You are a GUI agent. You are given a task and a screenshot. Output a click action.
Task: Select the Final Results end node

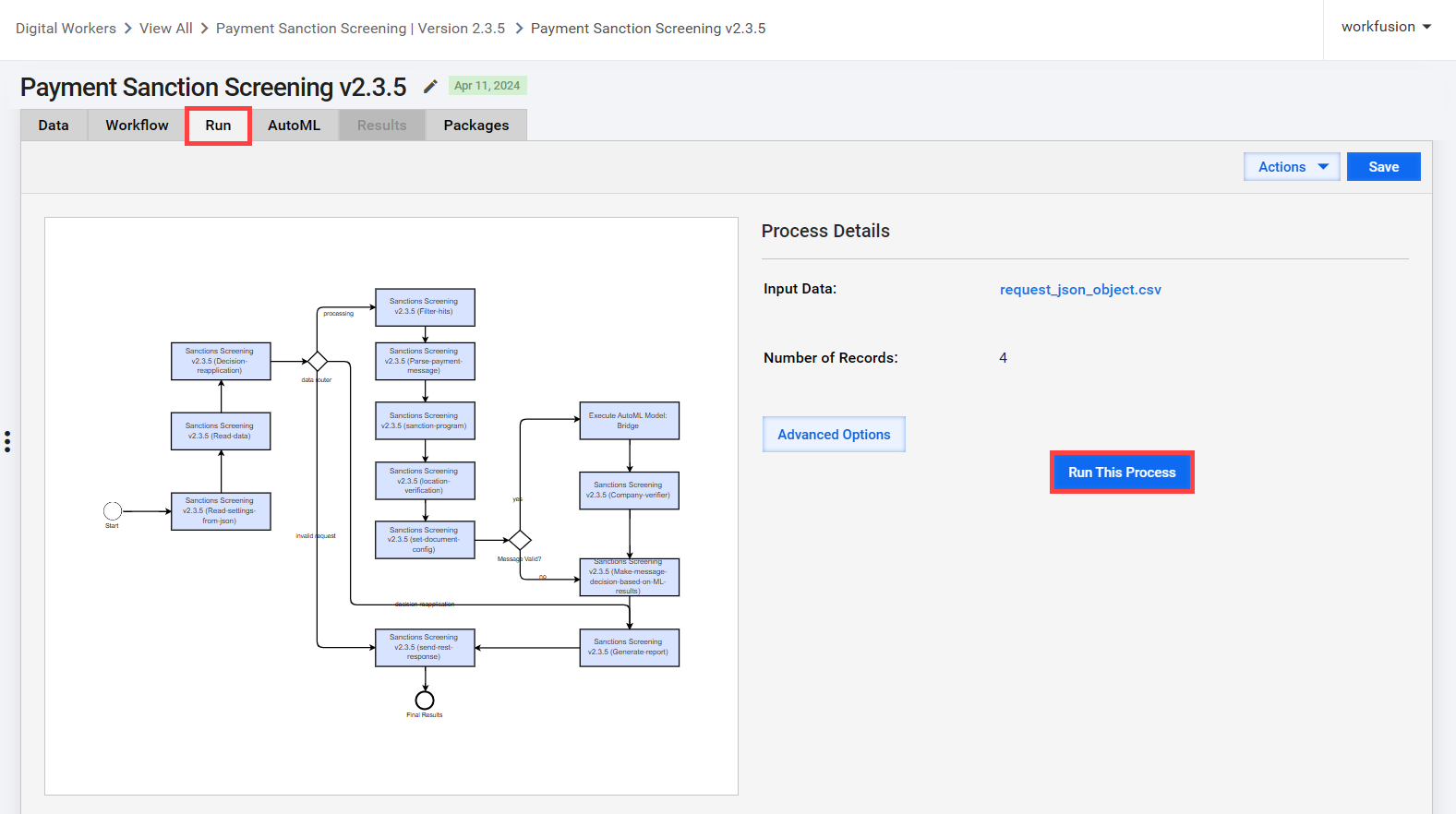[x=425, y=700]
